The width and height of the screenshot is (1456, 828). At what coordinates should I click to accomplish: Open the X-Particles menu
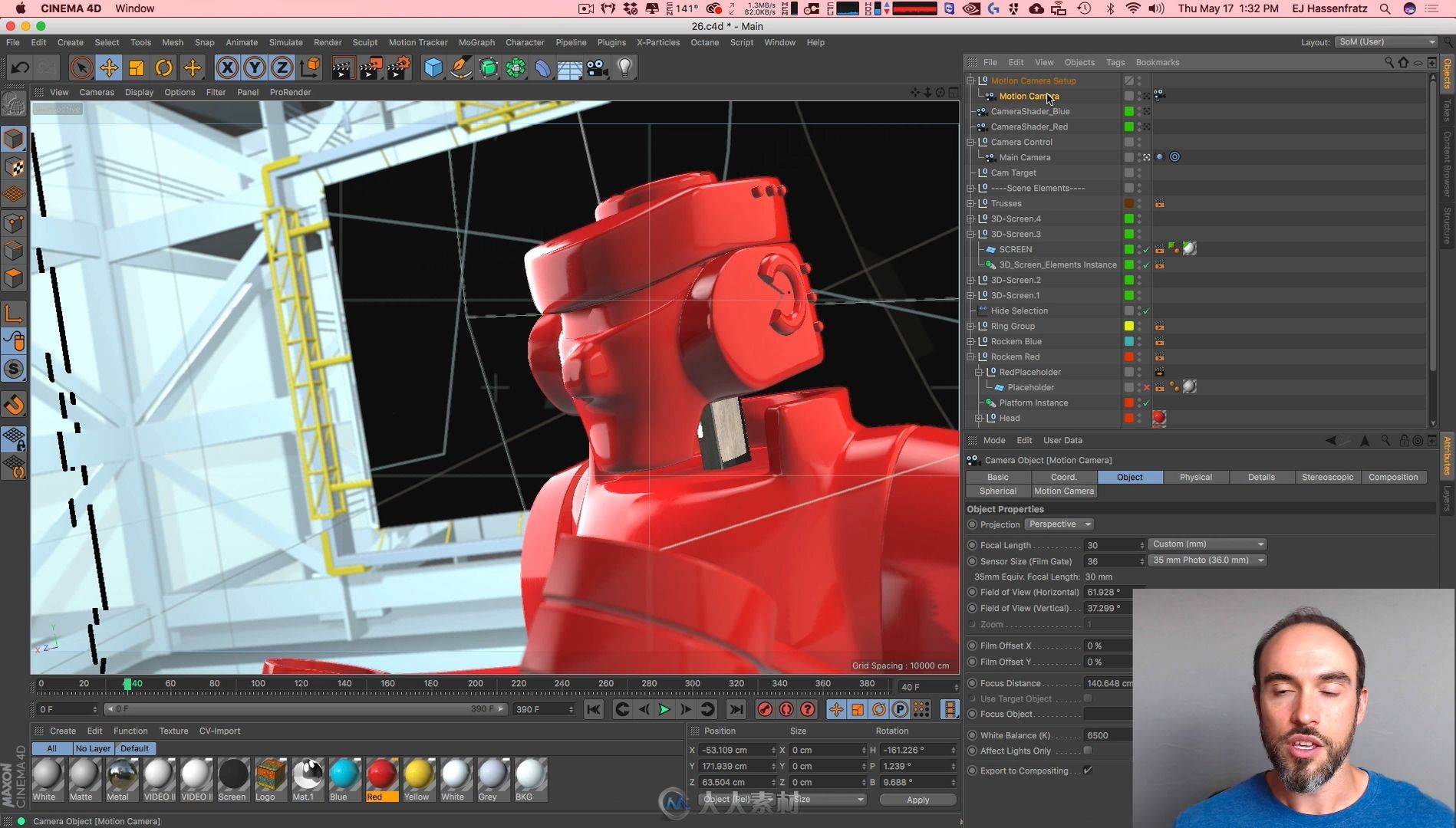tap(658, 42)
